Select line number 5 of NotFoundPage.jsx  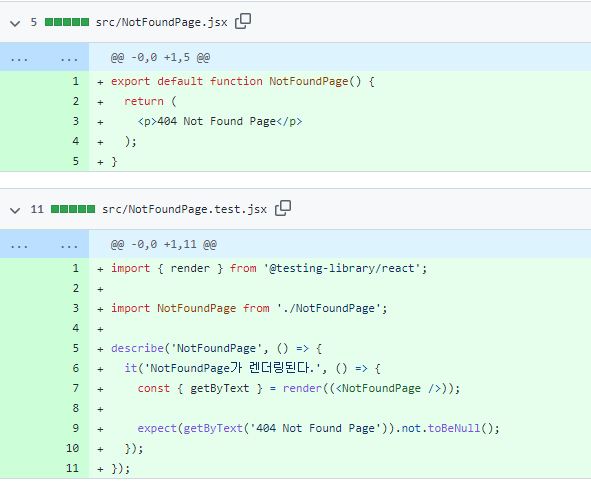[75, 161]
